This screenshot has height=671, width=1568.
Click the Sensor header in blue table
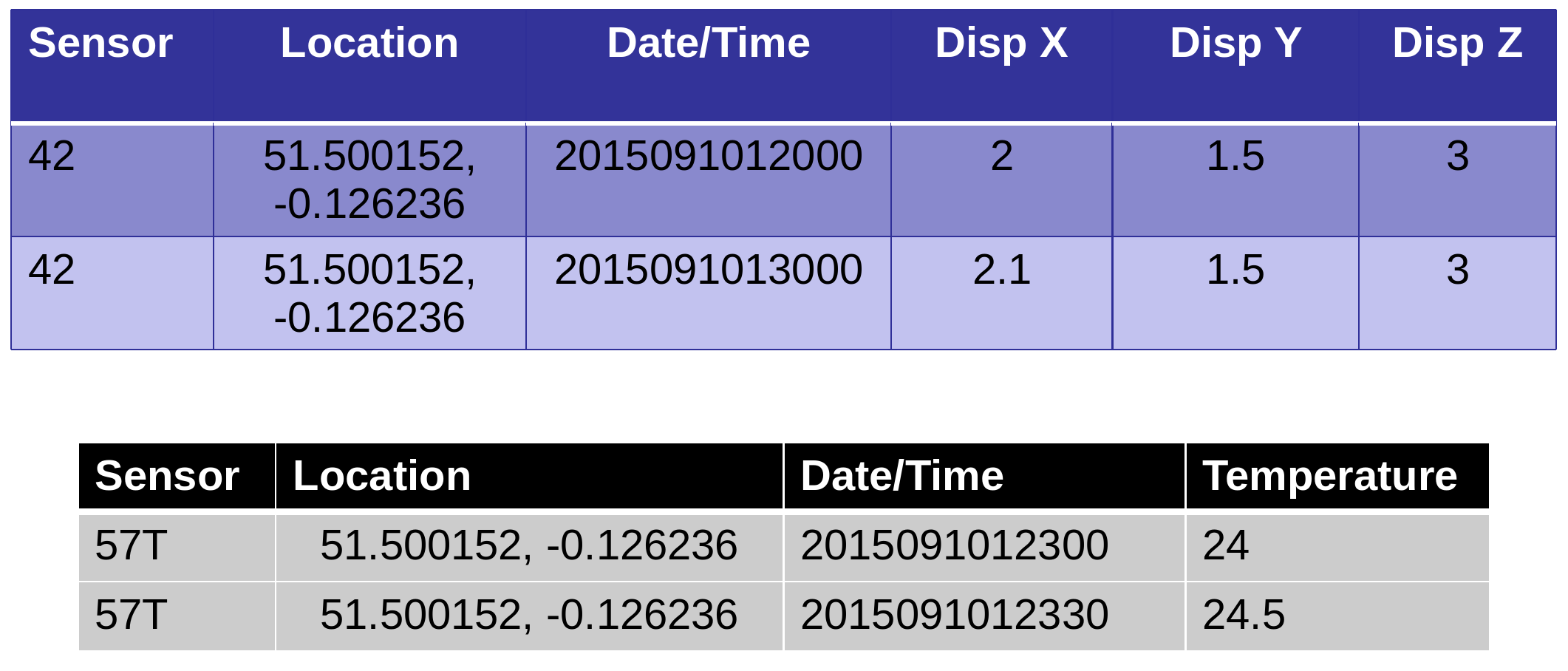100,43
